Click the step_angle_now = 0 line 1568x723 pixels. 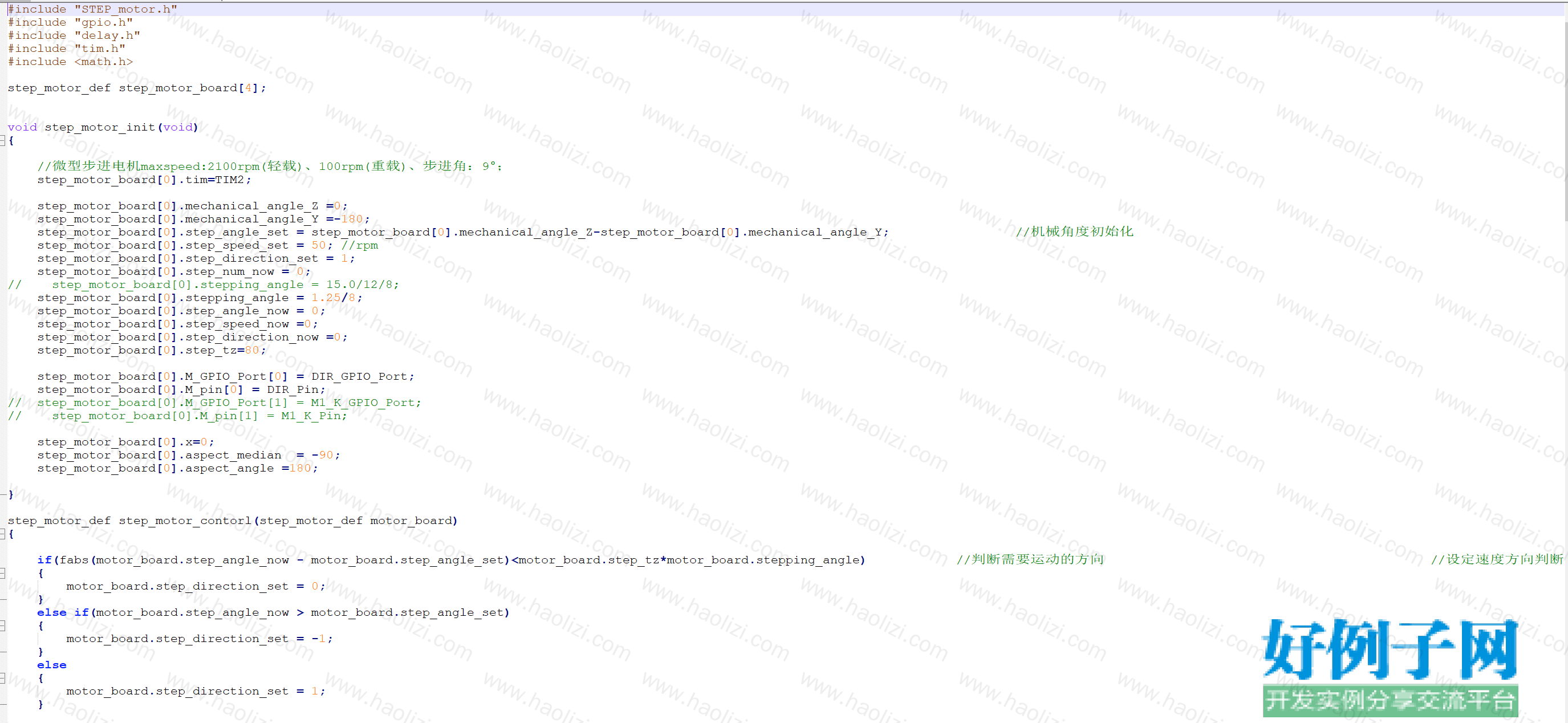181,311
